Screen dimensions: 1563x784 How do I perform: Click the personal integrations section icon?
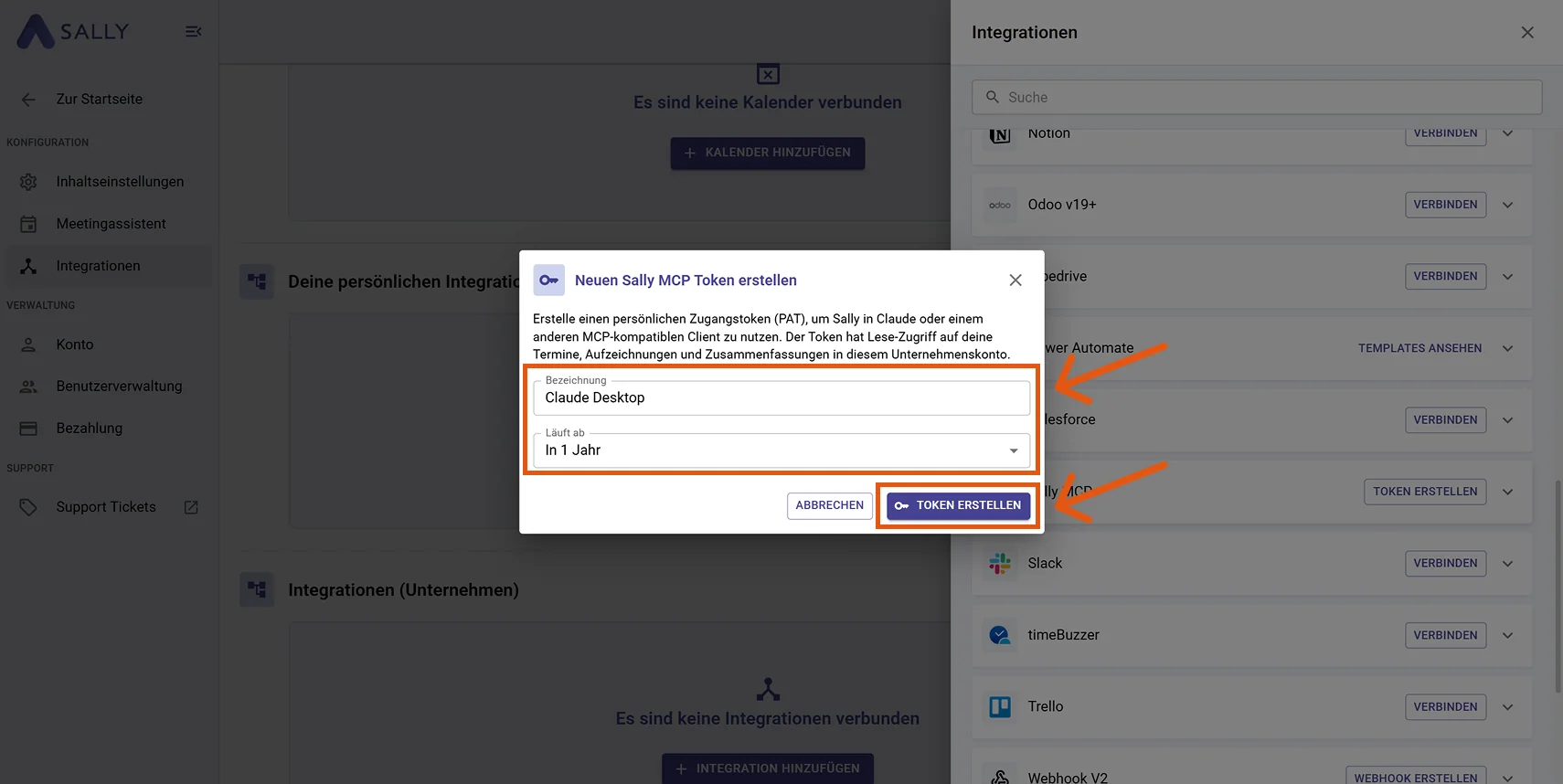pos(257,281)
